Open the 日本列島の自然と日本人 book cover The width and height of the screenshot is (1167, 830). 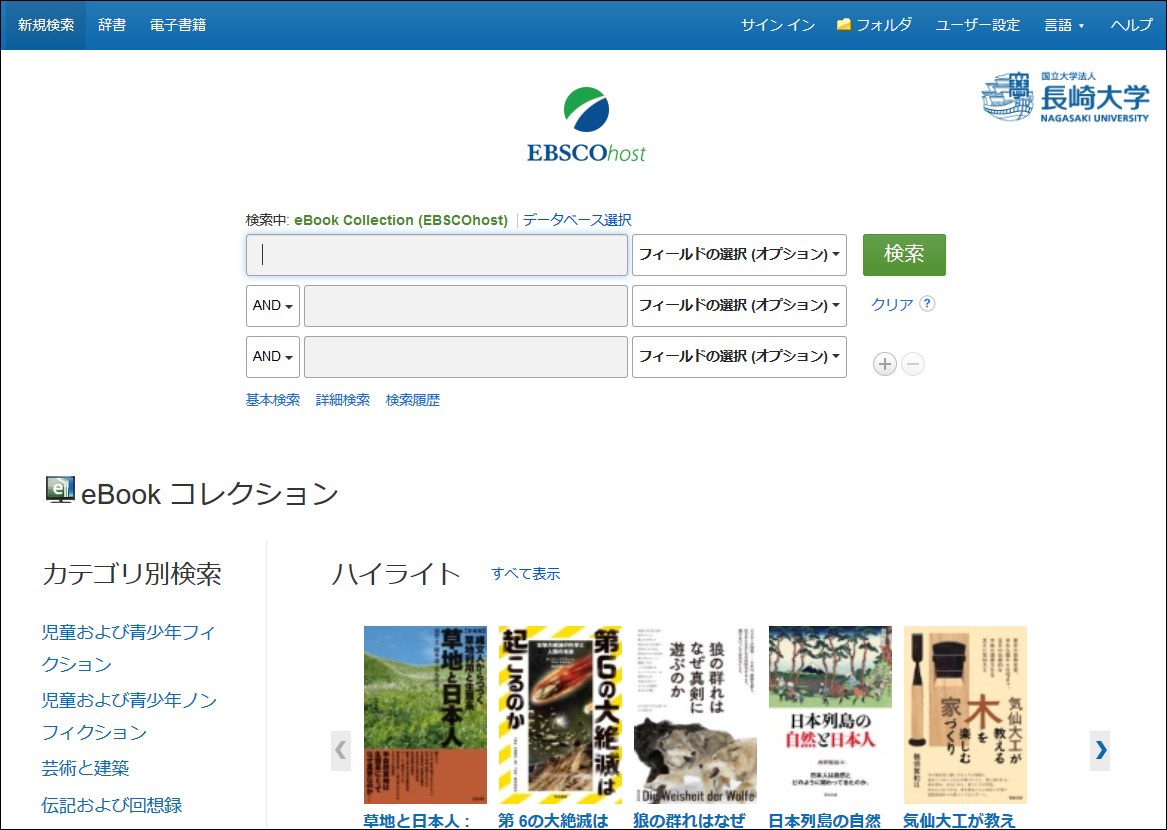tap(830, 715)
